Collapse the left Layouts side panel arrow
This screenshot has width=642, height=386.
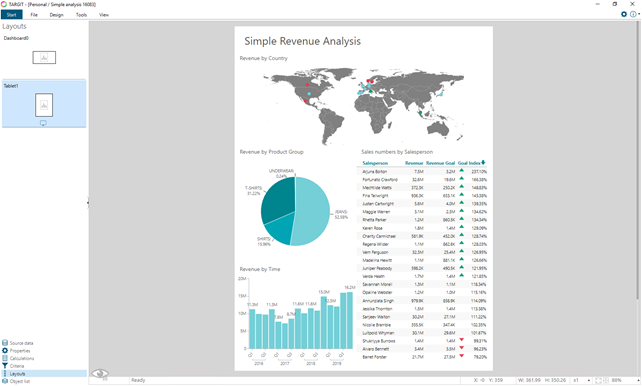(x=88, y=202)
